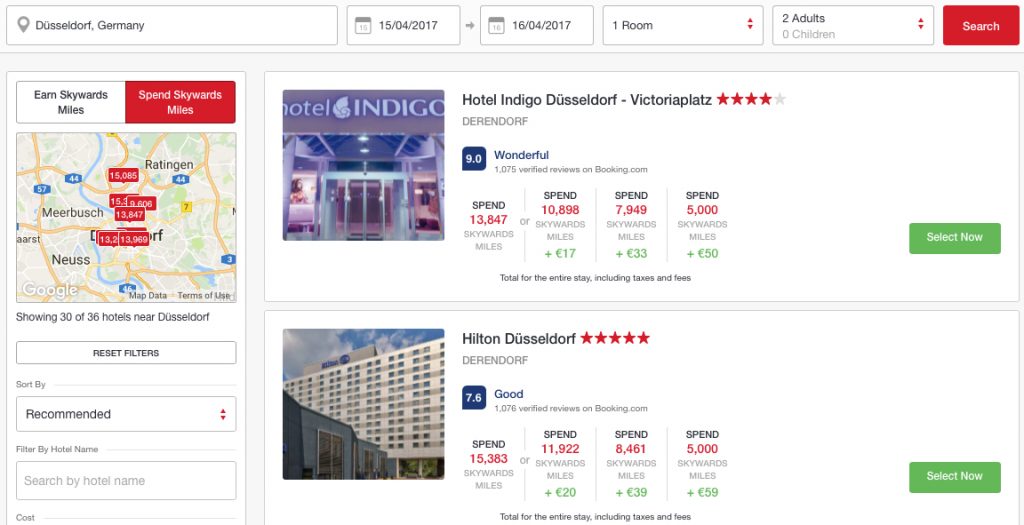This screenshot has height=525, width=1024.
Task: Open Hotel Indigo Düsseldorf - Victoriaplatz title link
Action: [586, 100]
